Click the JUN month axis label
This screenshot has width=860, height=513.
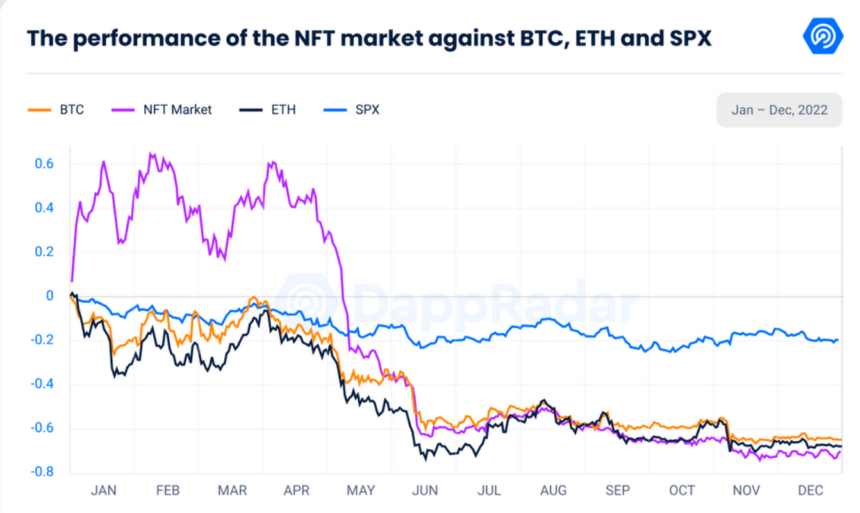(x=425, y=490)
